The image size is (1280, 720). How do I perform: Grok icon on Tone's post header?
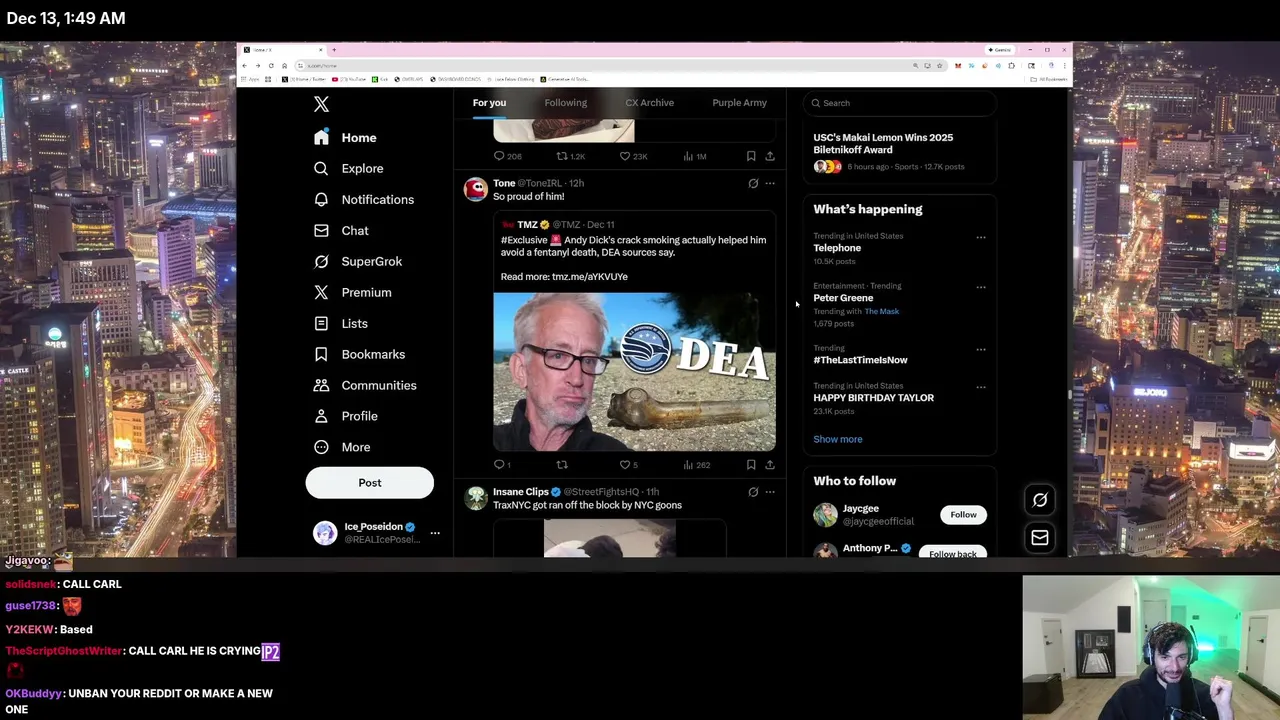(x=753, y=184)
